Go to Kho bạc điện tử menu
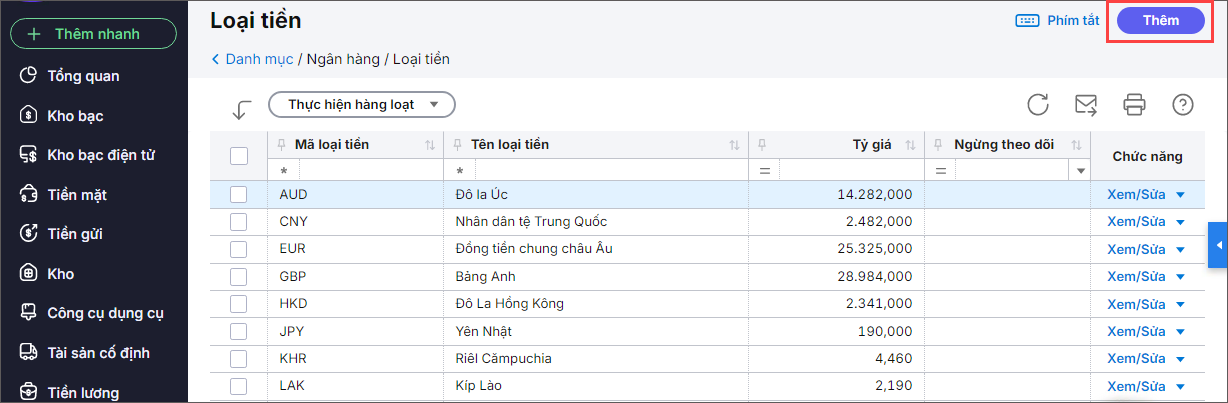The height and width of the screenshot is (403, 1228). (x=100, y=155)
